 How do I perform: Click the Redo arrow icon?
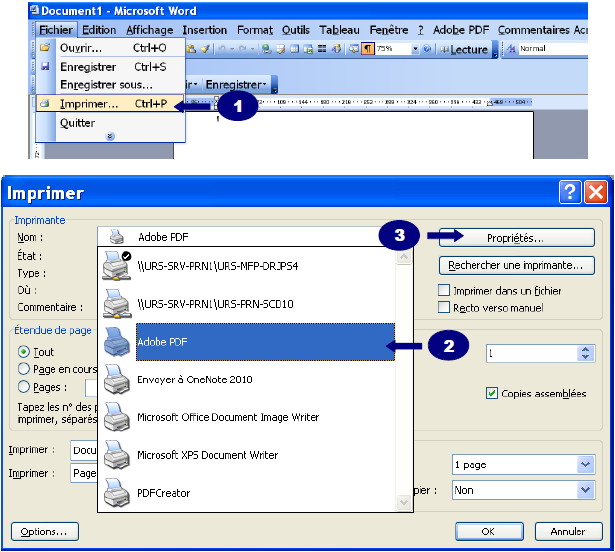coord(242,49)
